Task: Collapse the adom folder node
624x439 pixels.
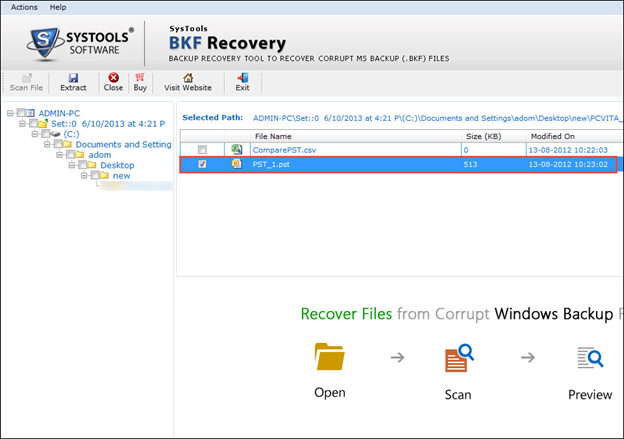Action: (59, 155)
